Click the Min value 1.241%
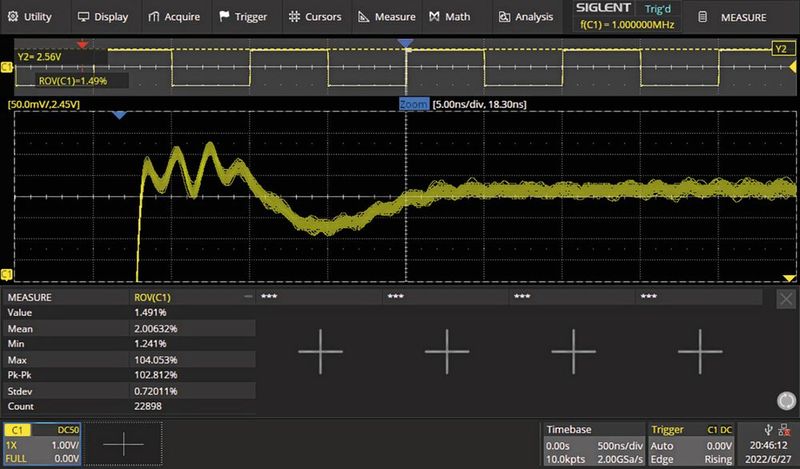This screenshot has width=800, height=469. pos(151,343)
